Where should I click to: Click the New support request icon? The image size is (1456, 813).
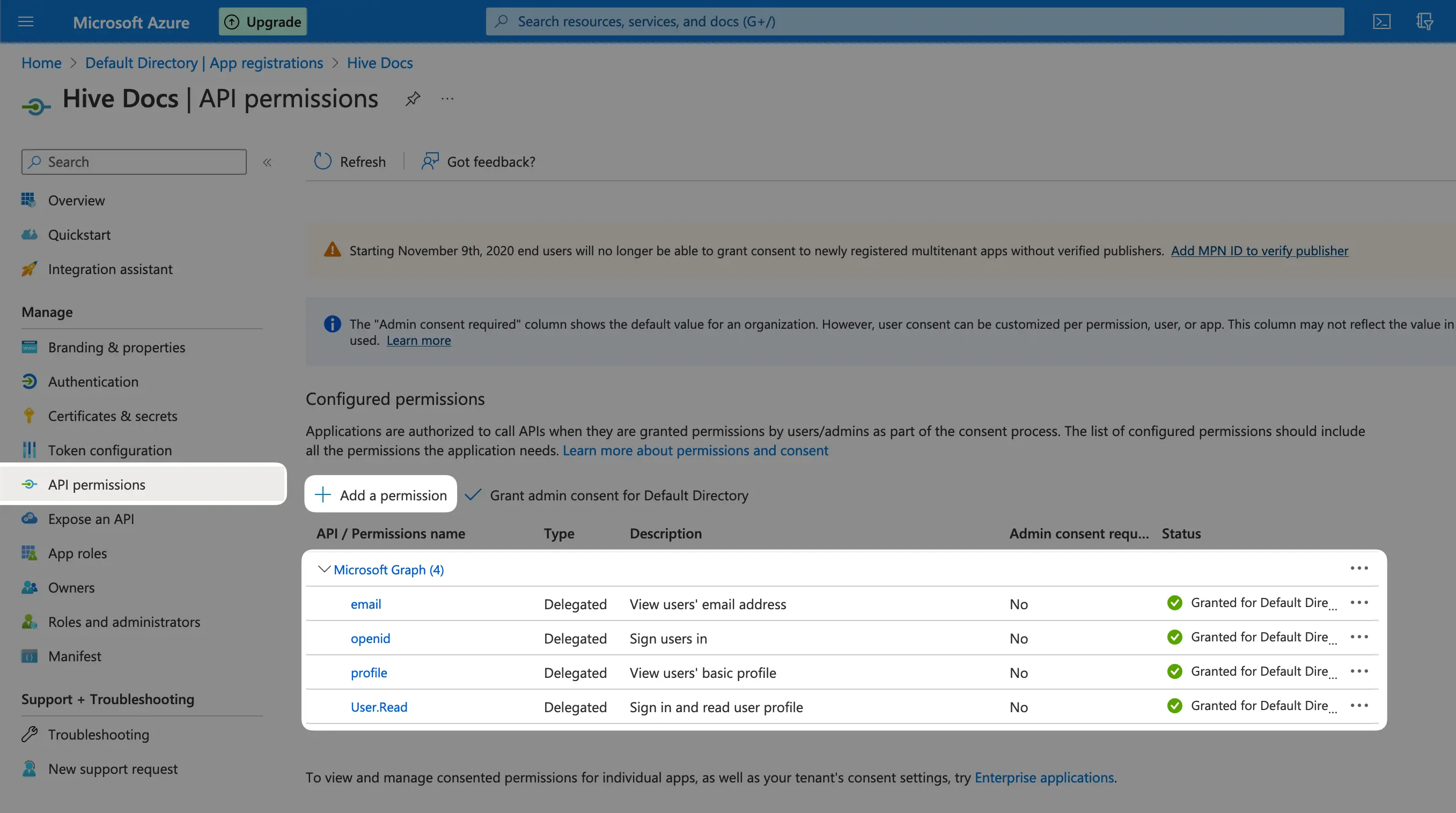coord(29,768)
